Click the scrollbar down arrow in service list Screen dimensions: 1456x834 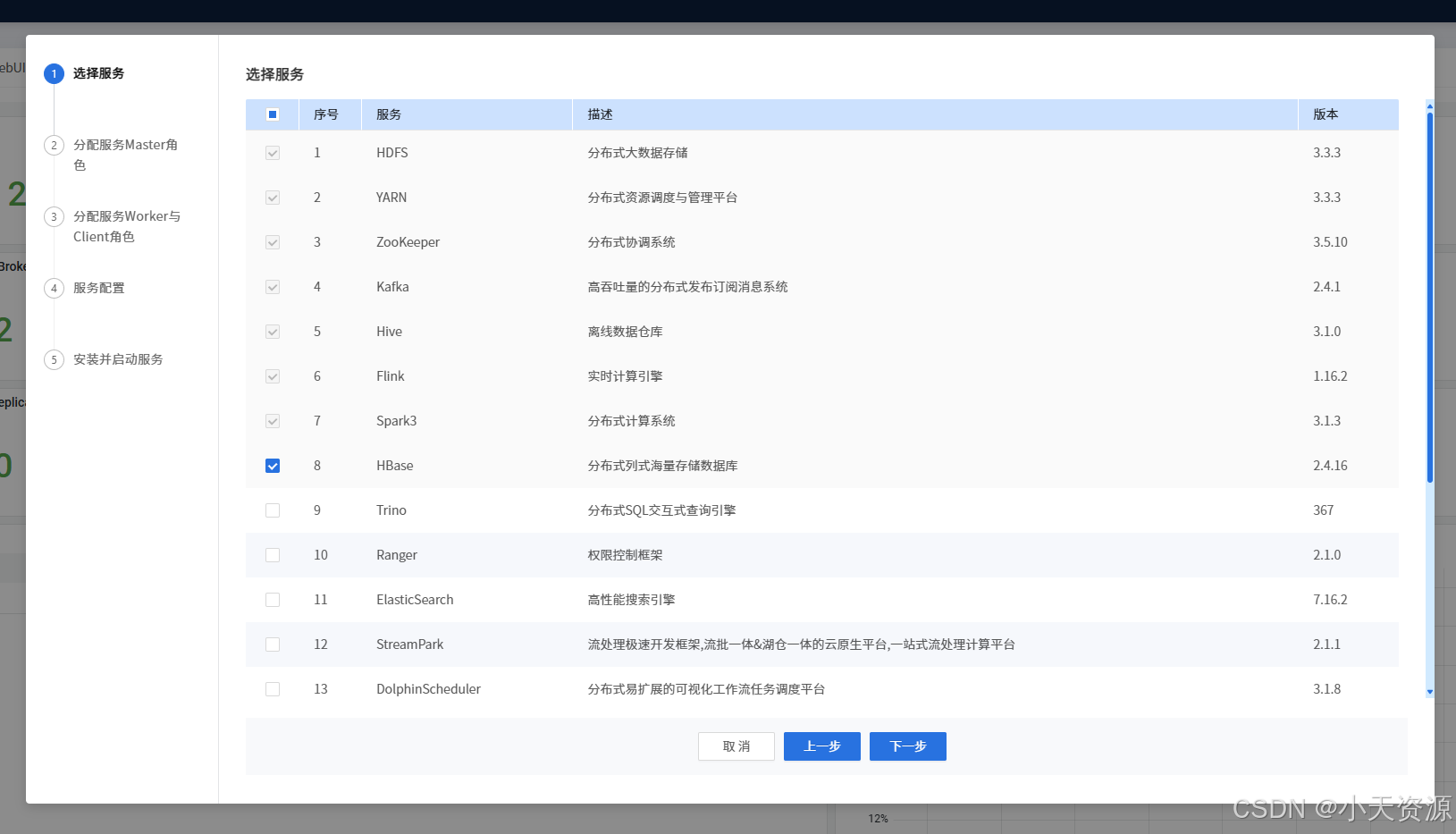pos(1429,692)
